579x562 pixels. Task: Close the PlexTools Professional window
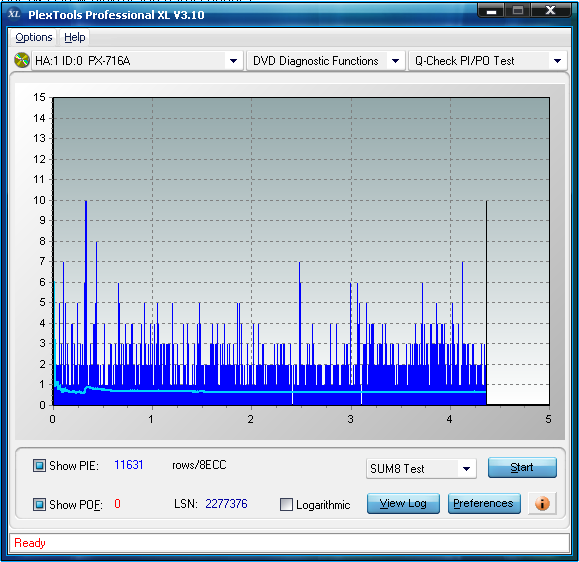click(550, 11)
